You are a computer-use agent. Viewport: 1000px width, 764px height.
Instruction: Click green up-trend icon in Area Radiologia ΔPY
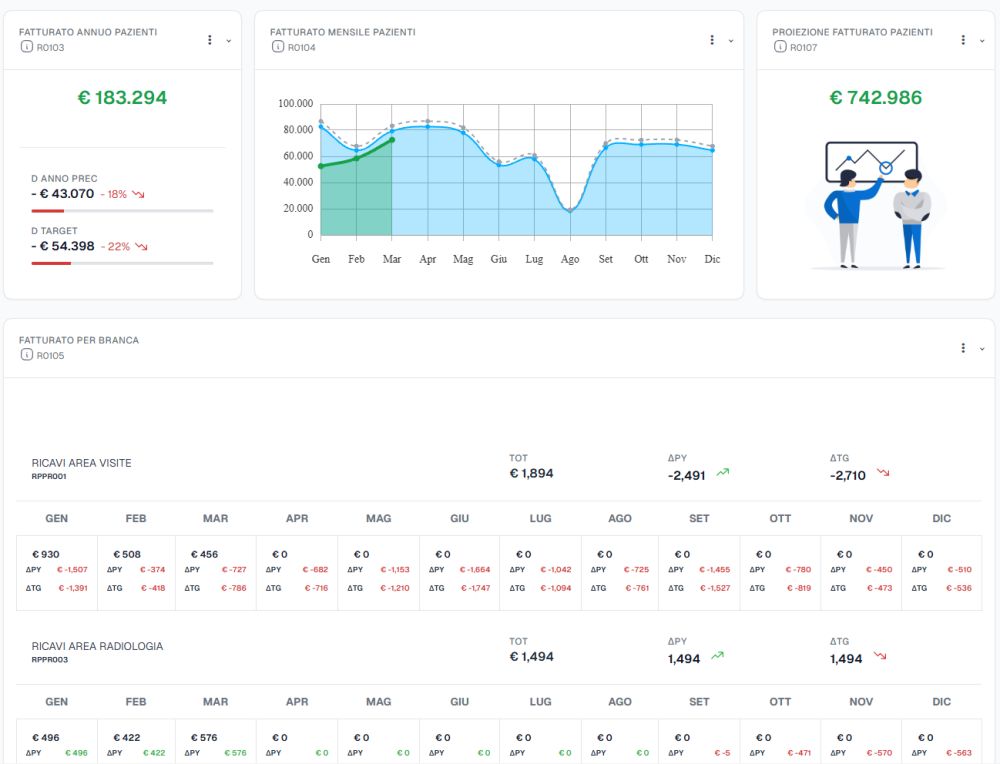(x=717, y=656)
